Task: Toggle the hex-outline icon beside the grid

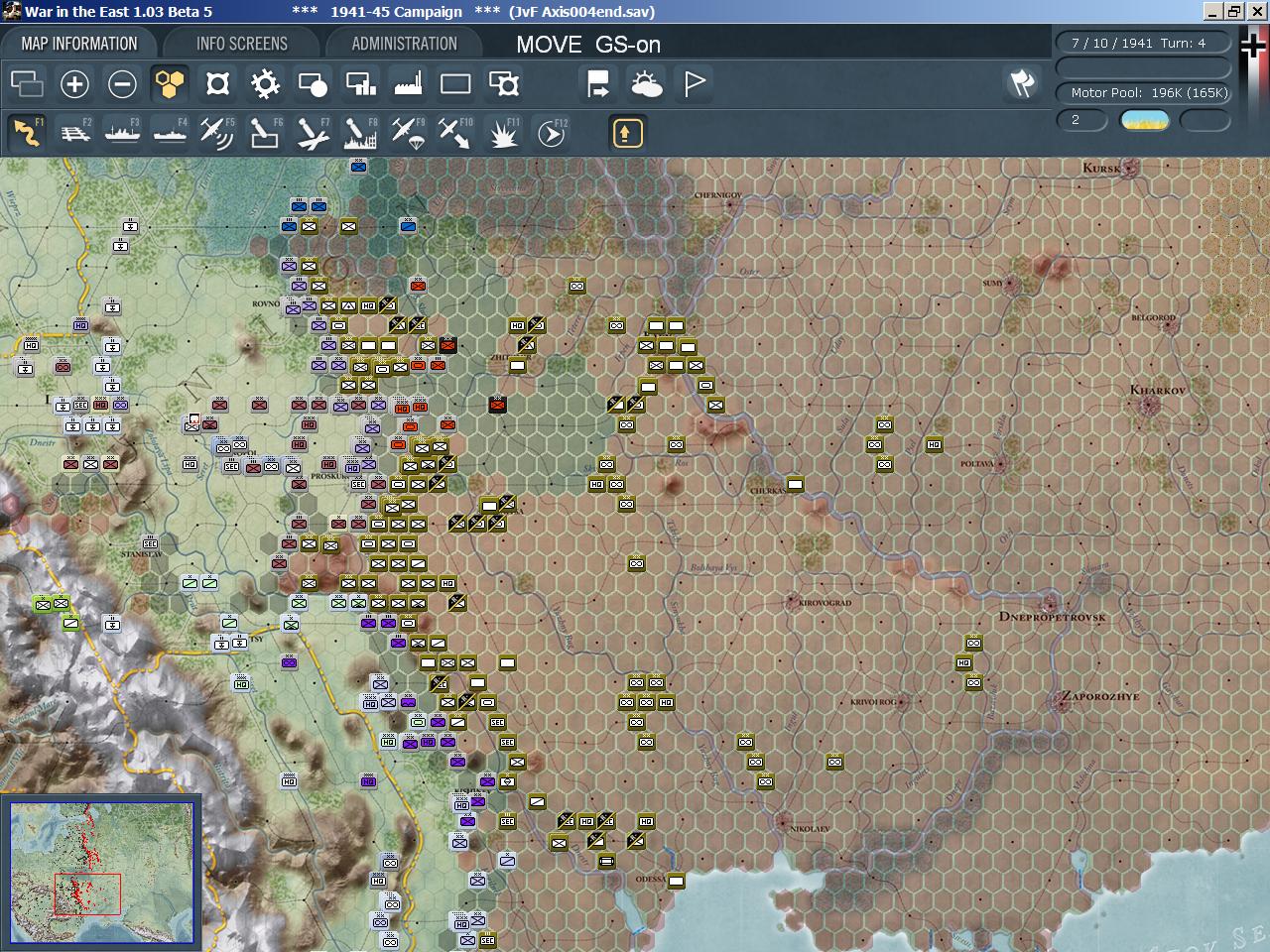Action: coord(217,84)
